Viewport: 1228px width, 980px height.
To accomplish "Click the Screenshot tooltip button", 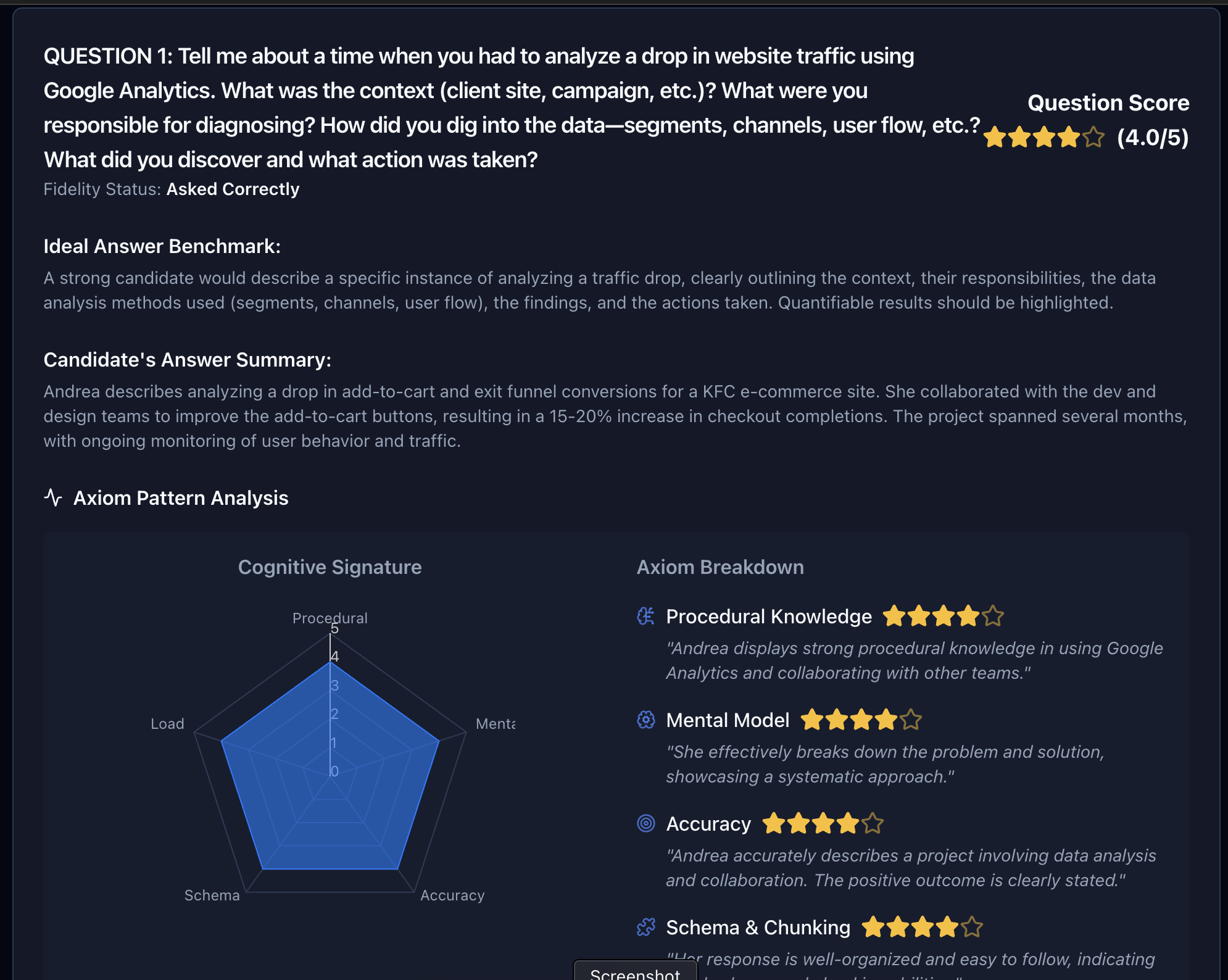I will click(x=635, y=973).
